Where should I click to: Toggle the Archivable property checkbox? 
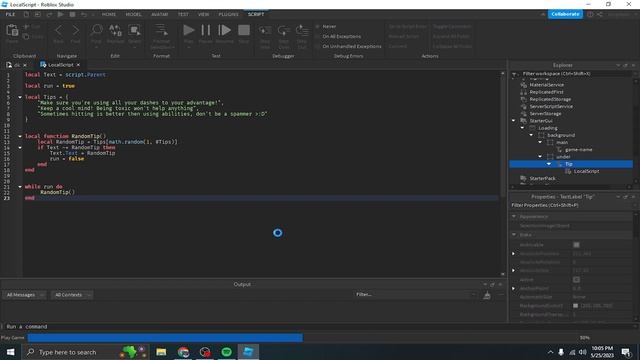click(576, 245)
